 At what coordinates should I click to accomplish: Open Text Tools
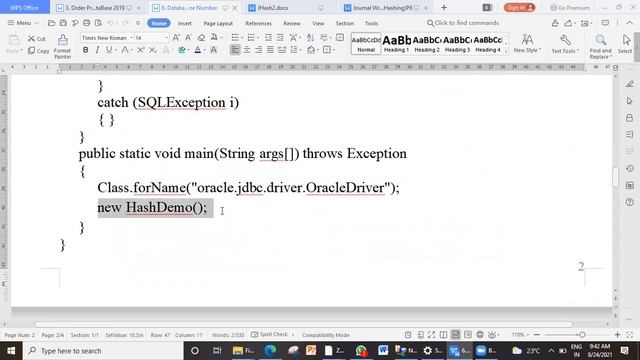(565, 44)
